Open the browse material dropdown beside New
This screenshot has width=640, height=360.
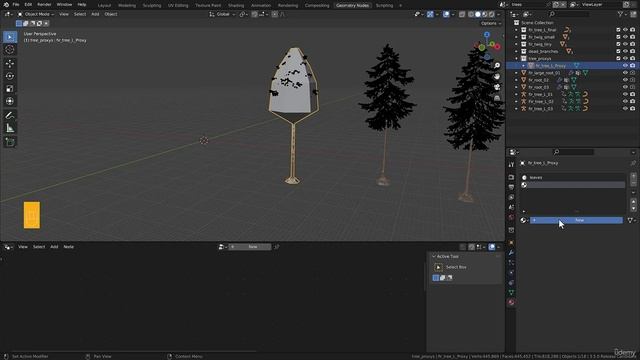tap(524, 220)
